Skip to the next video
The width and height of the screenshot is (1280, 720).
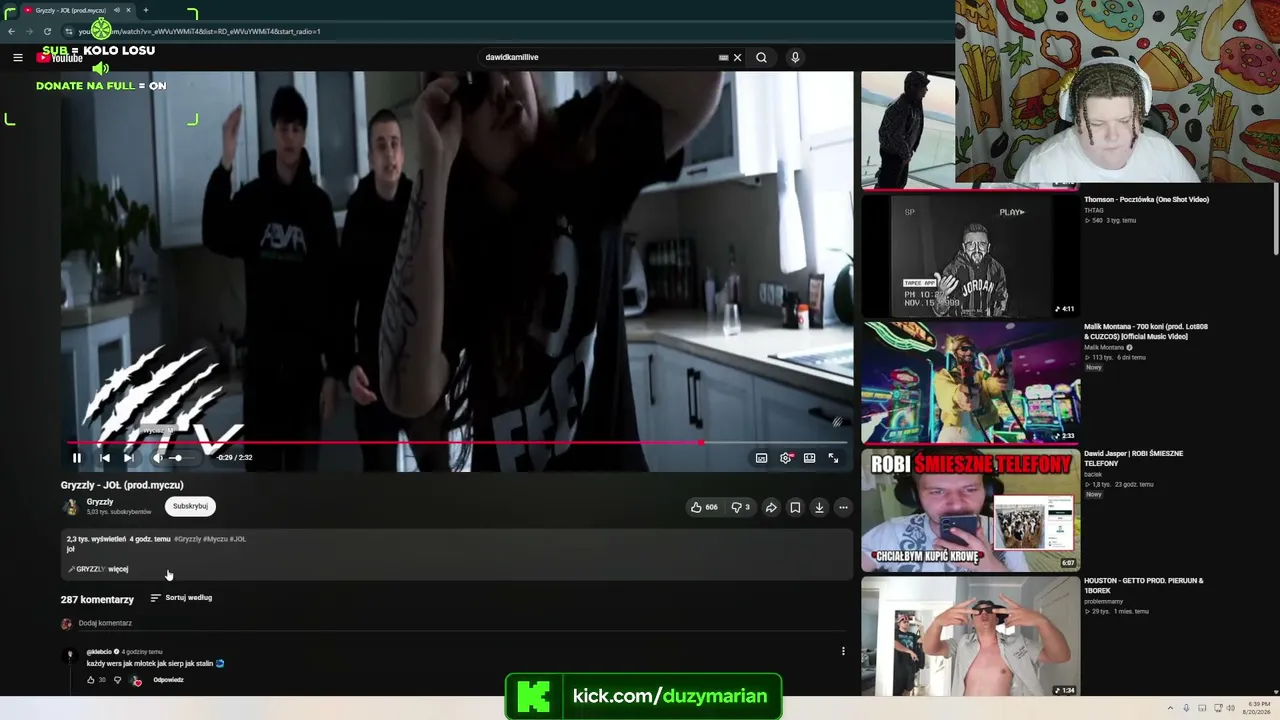point(129,458)
